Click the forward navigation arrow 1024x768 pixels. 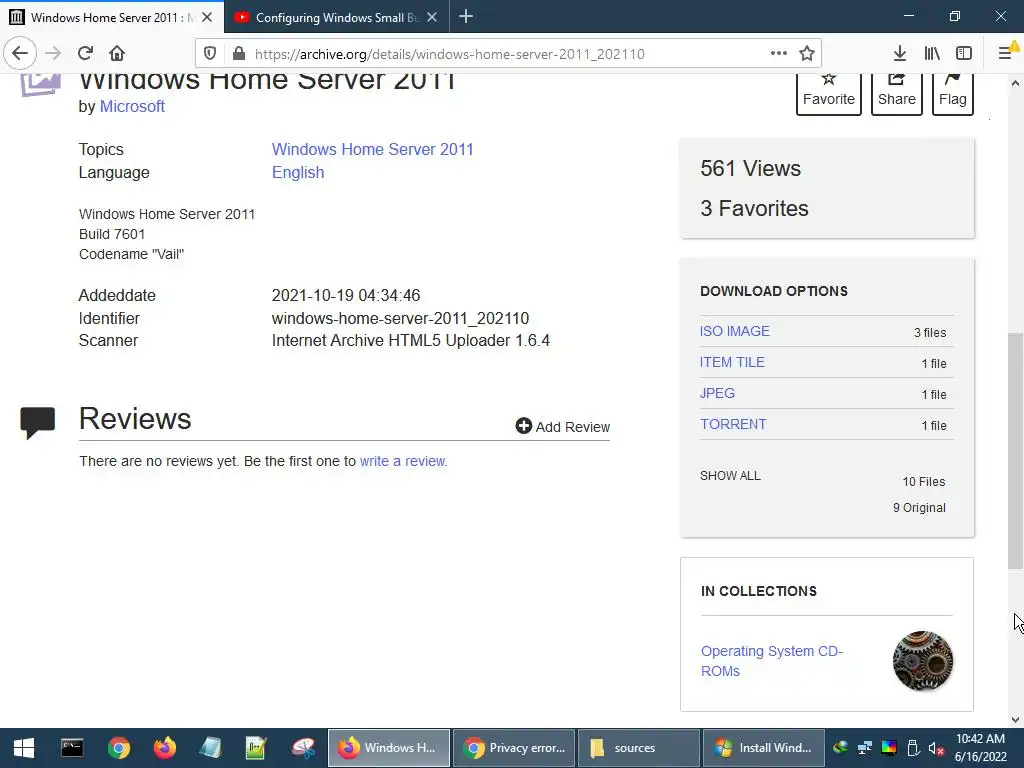[53, 53]
